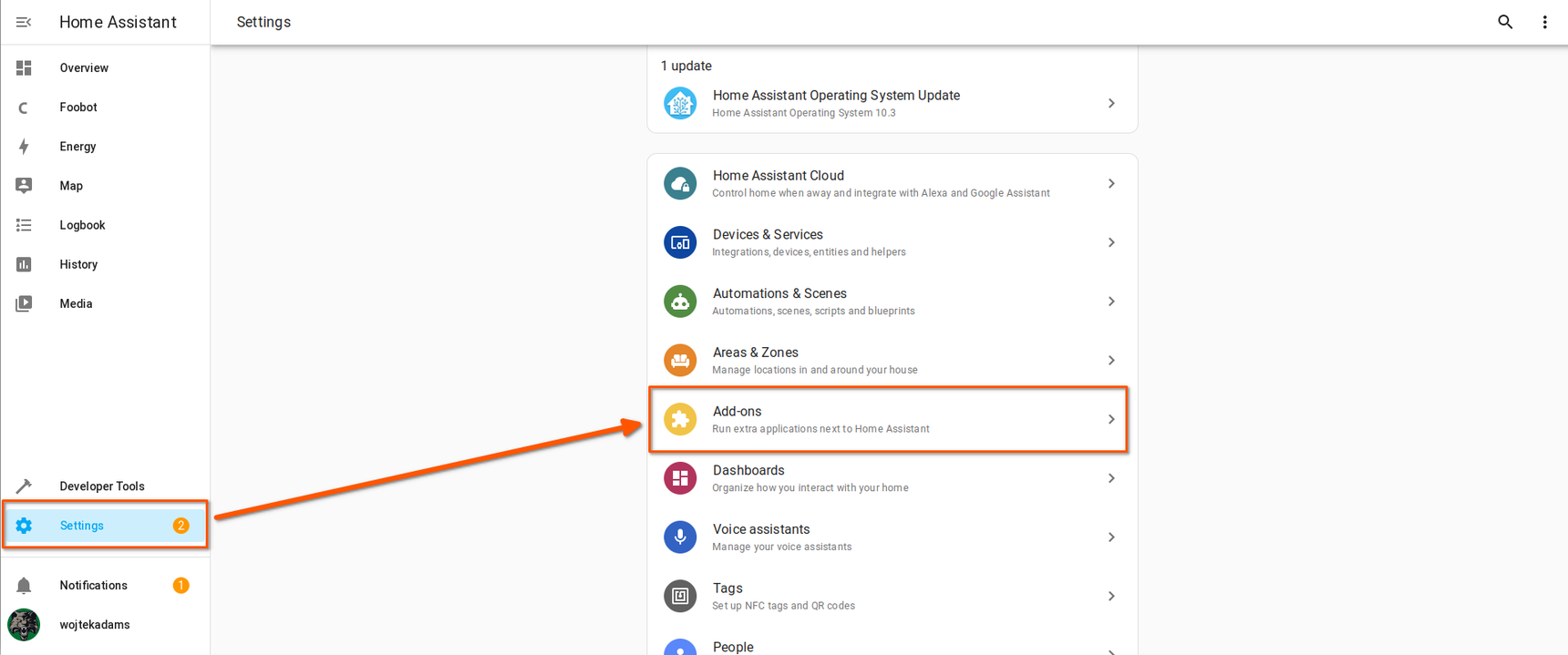Image resolution: width=1568 pixels, height=655 pixels.
Task: Open Areas & Zones title
Action: 755,353
